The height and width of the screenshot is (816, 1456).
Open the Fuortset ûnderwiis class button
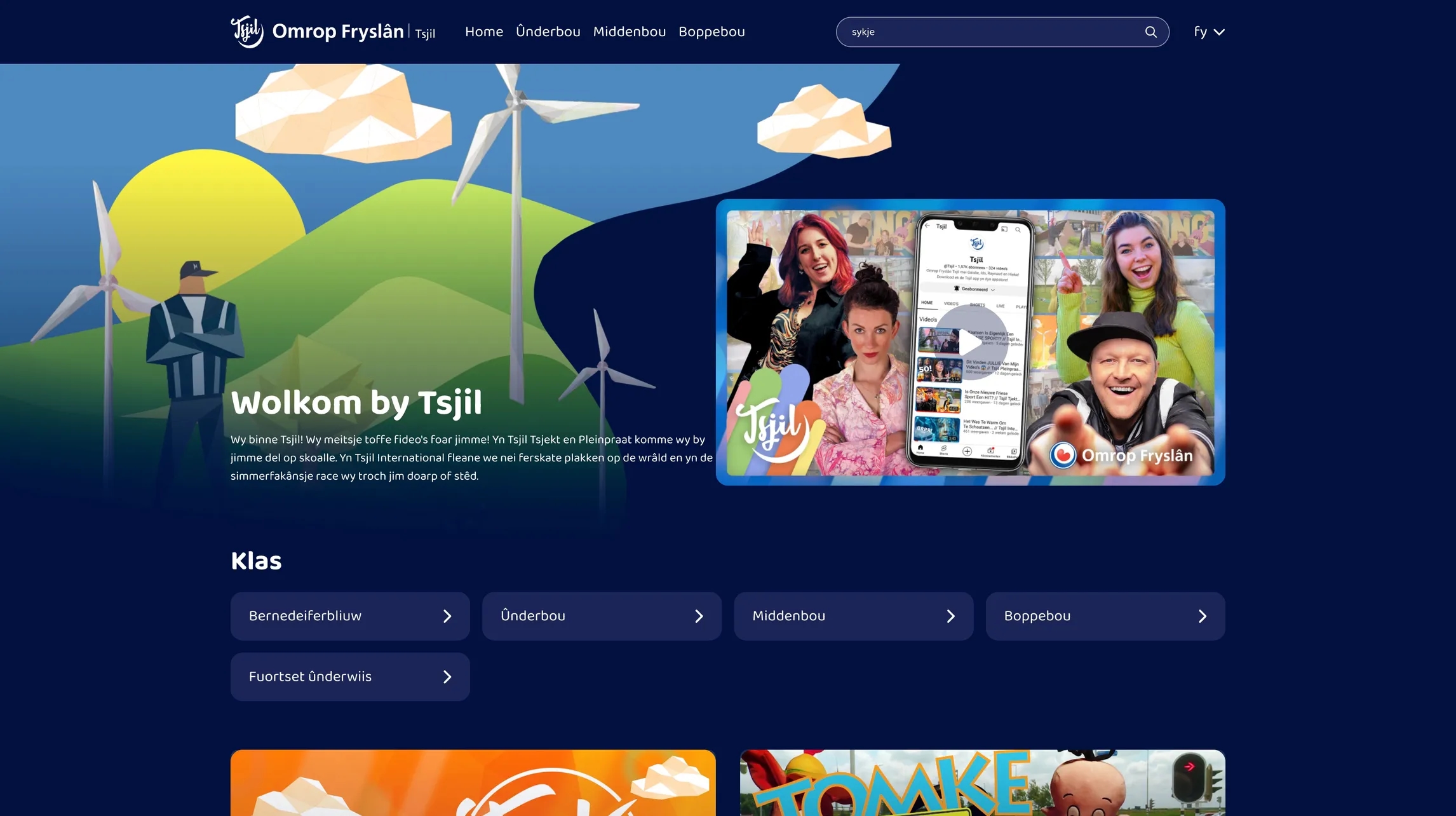350,677
